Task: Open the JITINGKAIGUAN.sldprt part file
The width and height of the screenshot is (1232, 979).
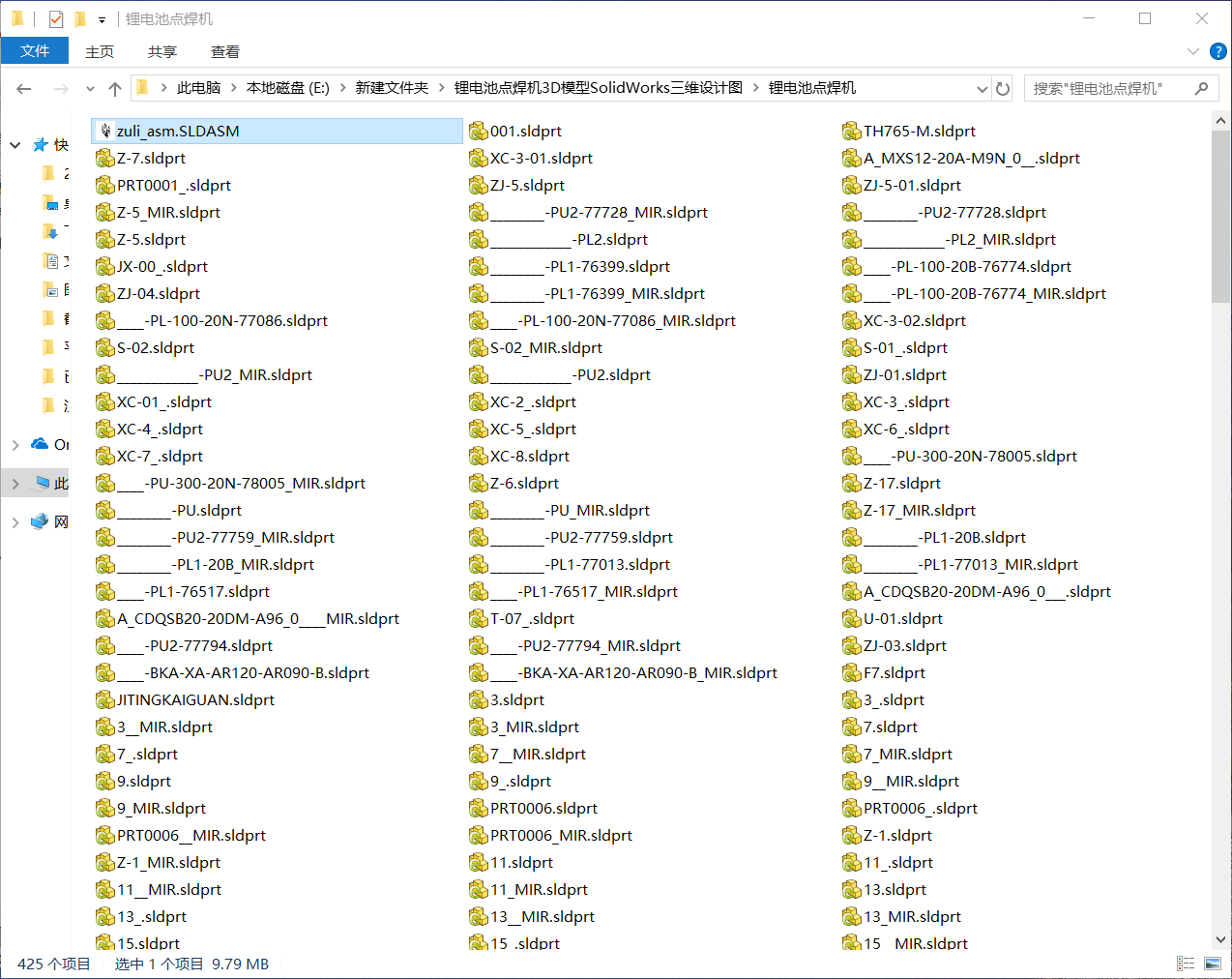Action: pos(193,699)
